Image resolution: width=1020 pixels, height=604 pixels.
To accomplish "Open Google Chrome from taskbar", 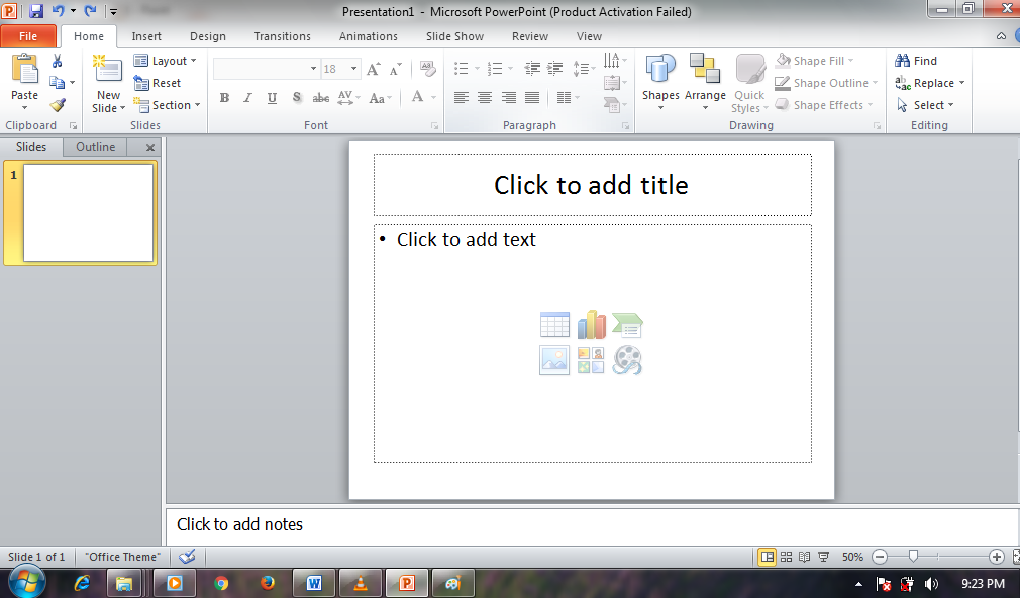I will click(x=221, y=583).
